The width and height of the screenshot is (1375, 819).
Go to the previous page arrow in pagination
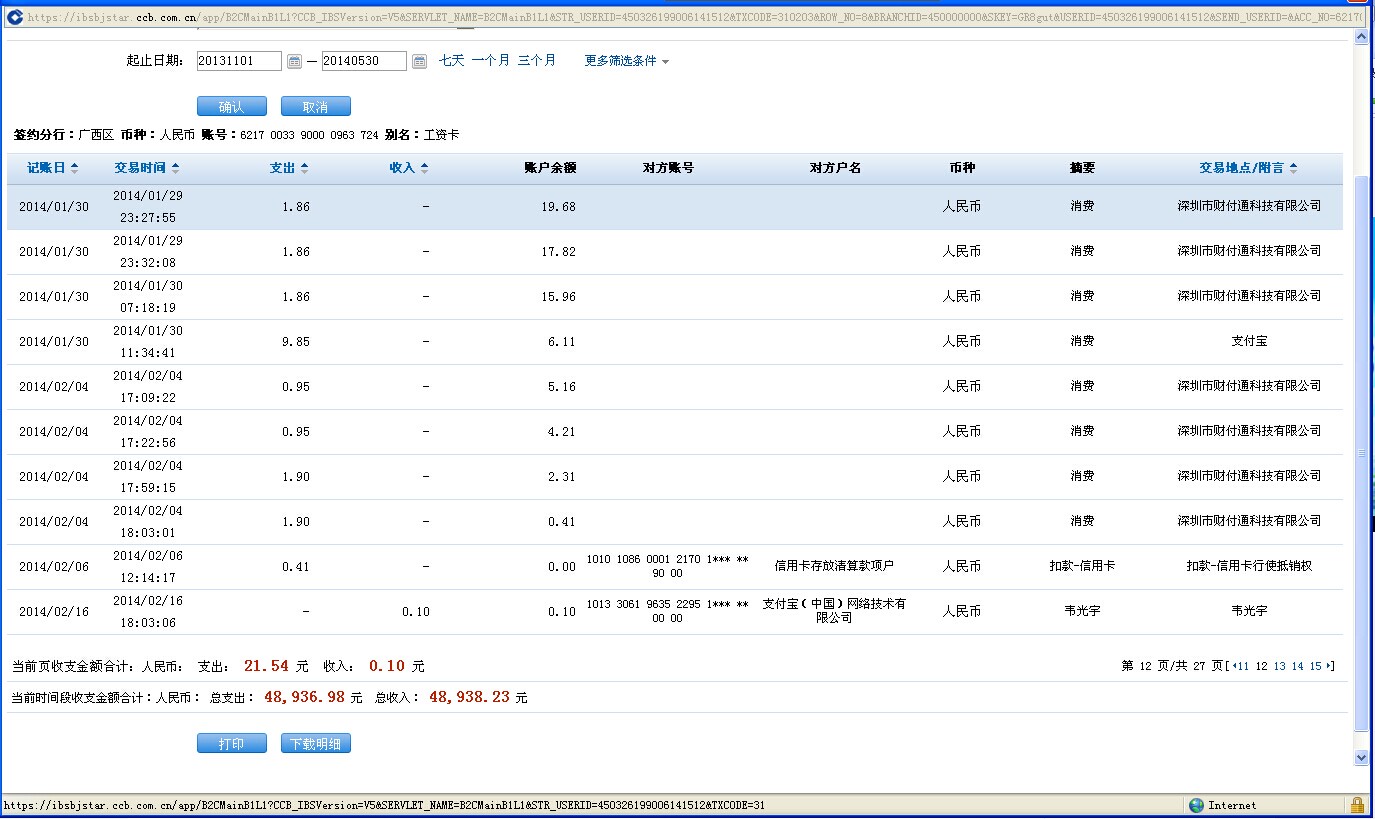click(1234, 666)
